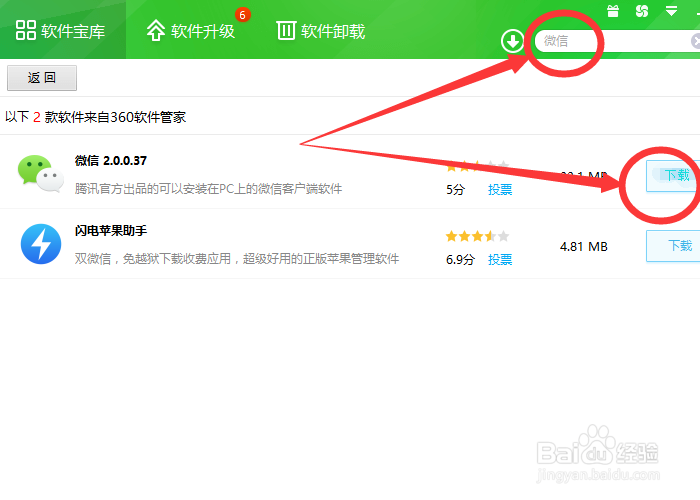This screenshot has width=700, height=500.
Task: Download 闪电苹果助手 with 下载 button
Action: pyautogui.click(x=673, y=246)
